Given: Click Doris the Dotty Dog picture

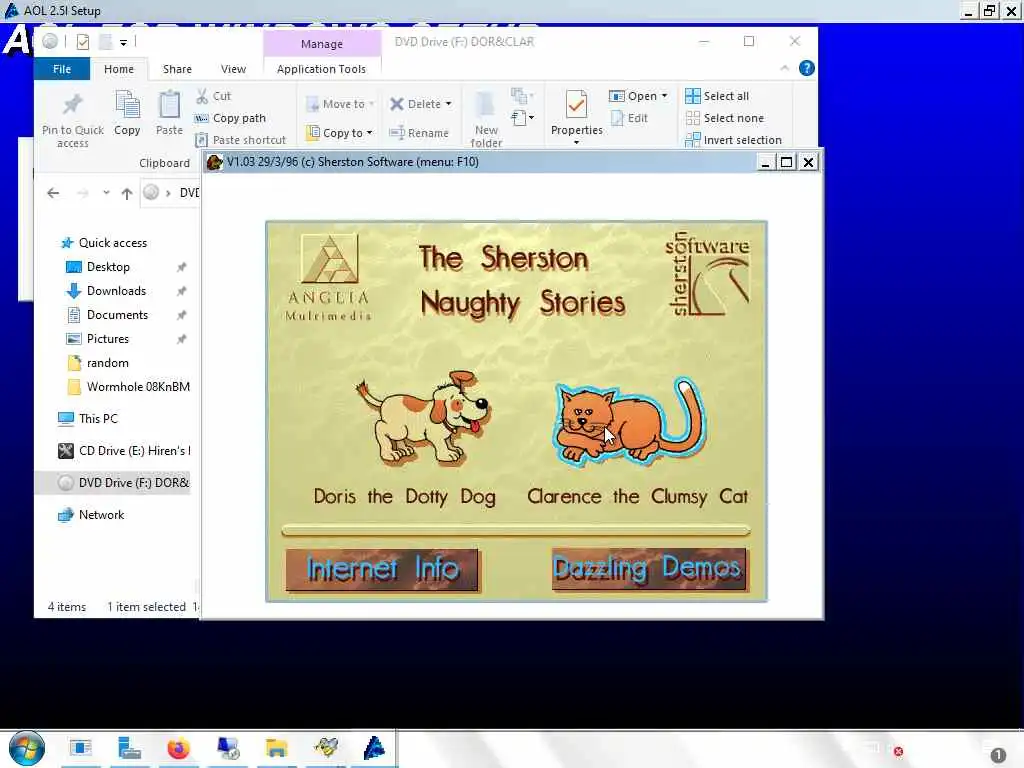Looking at the screenshot, I should tap(423, 418).
